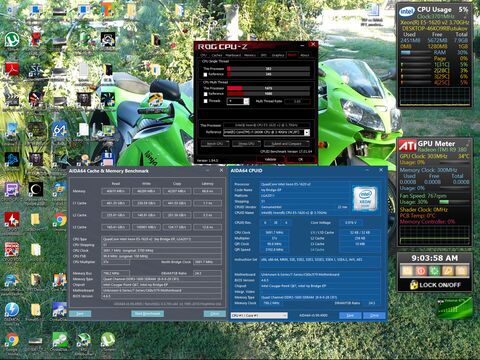Click the 9:03:58 AM clock display
Viewport: 480px width, 360px height.
coord(434,258)
